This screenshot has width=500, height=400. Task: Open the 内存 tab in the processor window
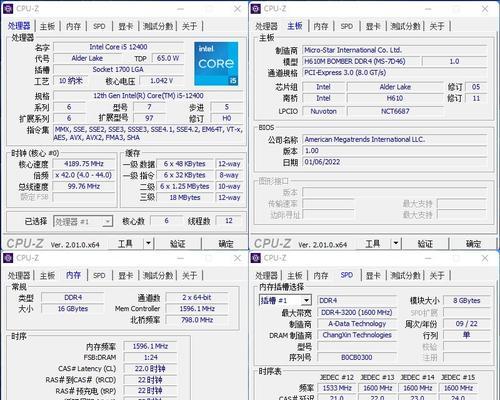[x=73, y=26]
